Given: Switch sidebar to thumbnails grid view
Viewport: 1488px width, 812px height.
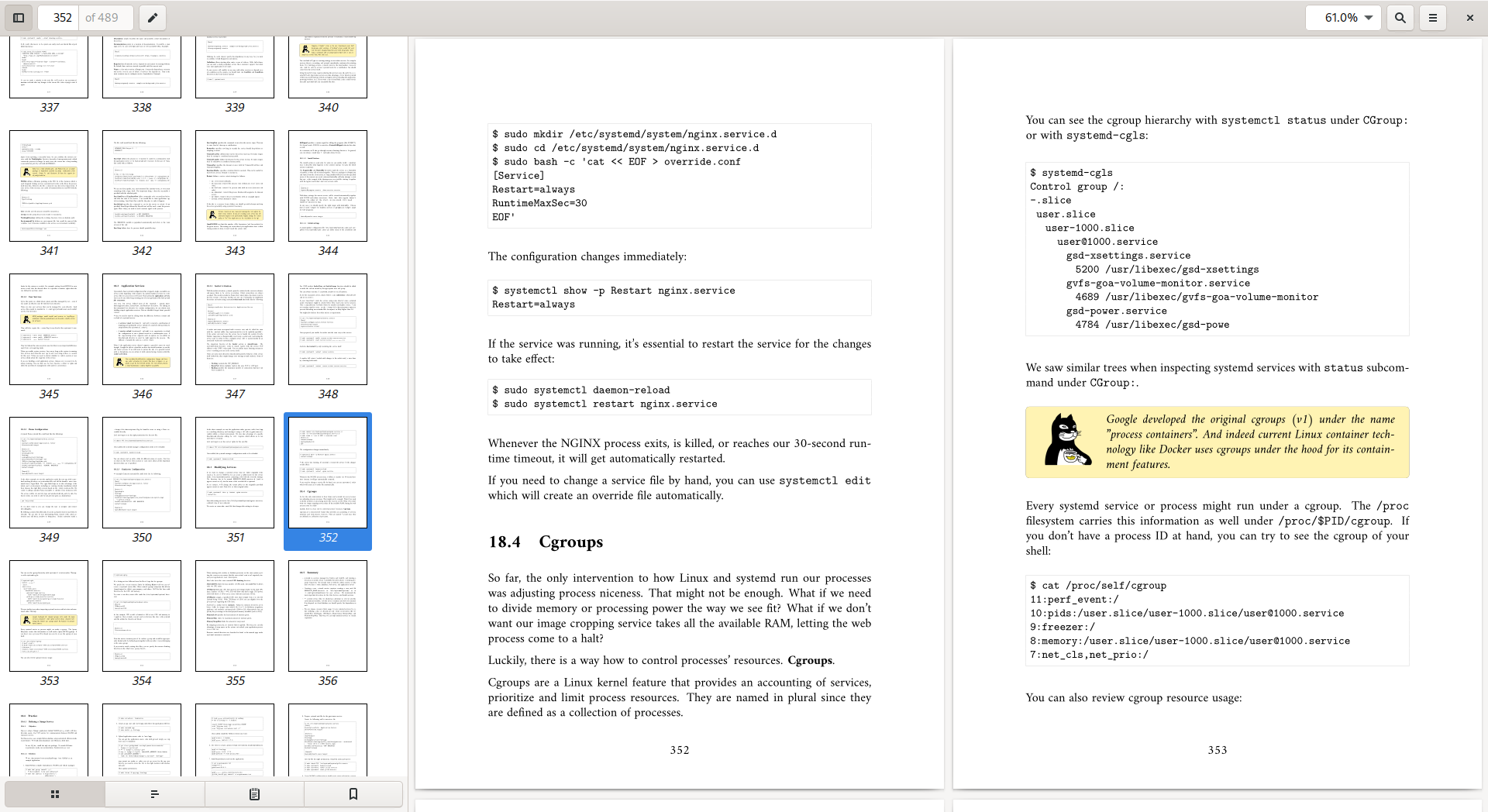Looking at the screenshot, I should [x=55, y=794].
